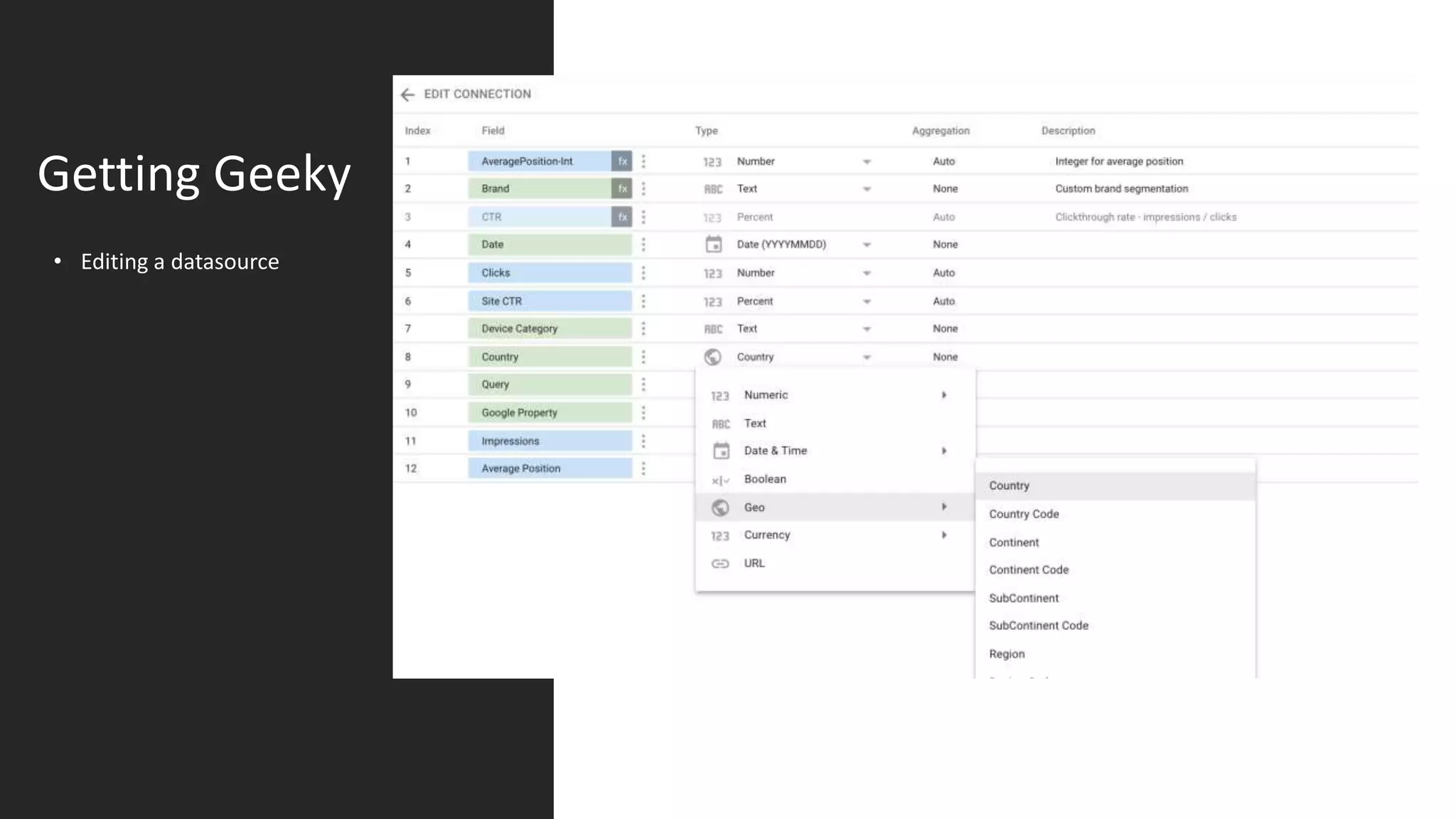Open type dropdown for Site CTR row
This screenshot has height=819, width=1456.
tap(867, 302)
